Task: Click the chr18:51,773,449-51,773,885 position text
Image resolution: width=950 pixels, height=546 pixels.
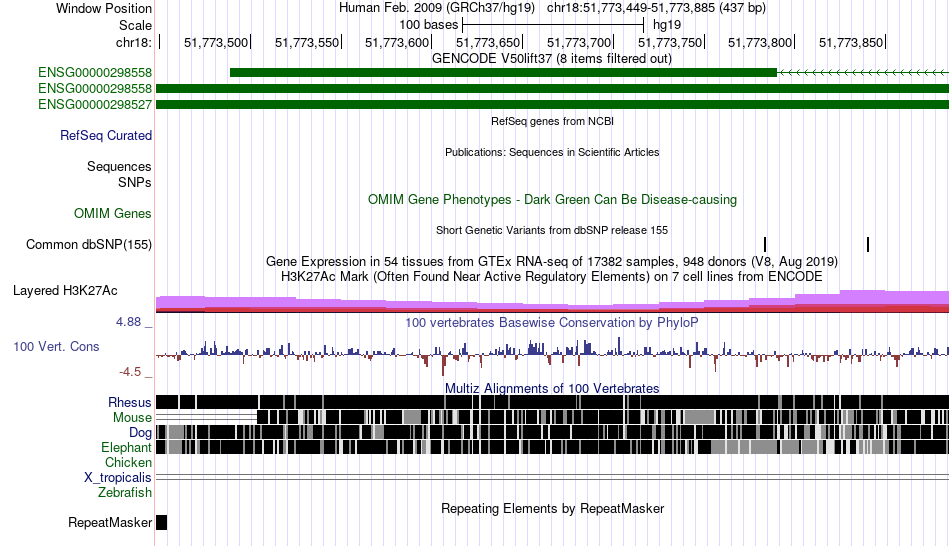Action: [x=656, y=8]
